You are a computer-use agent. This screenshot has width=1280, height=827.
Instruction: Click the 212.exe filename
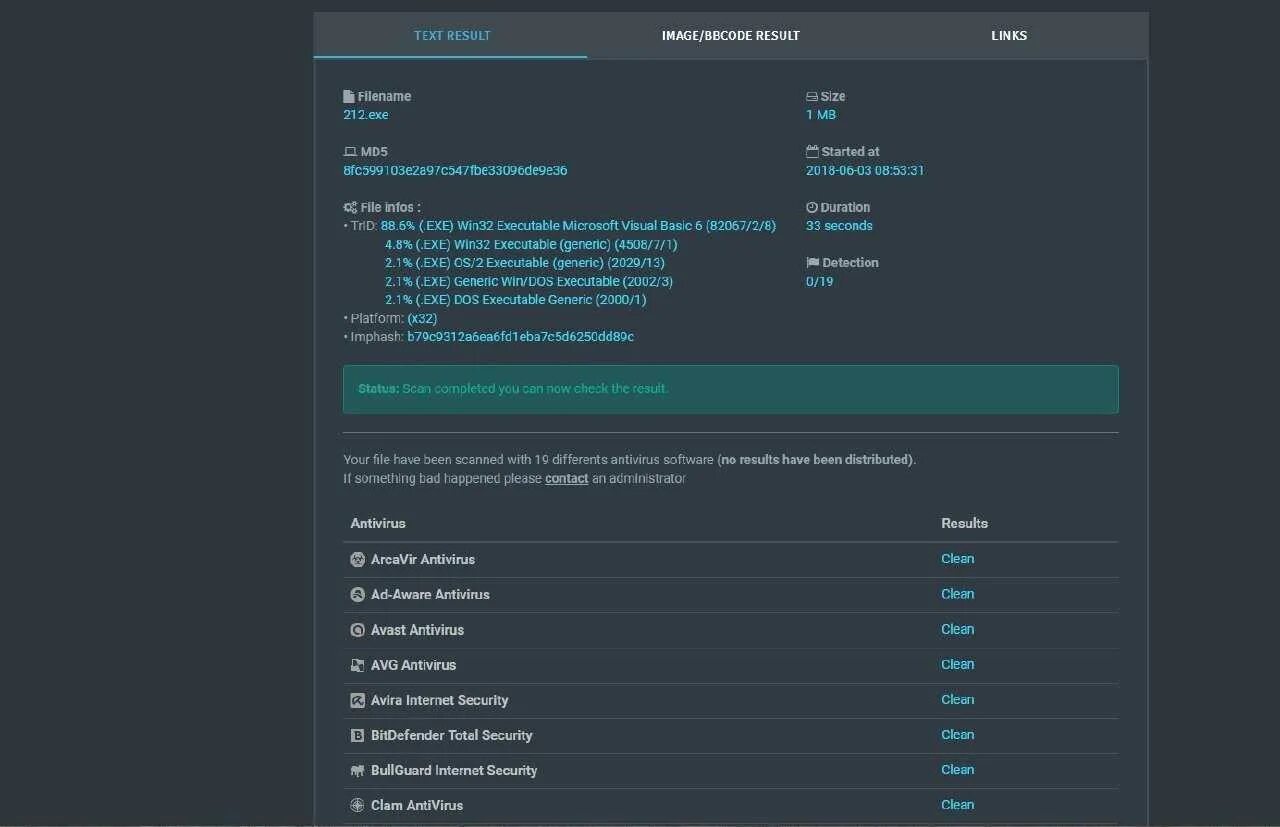[366, 115]
